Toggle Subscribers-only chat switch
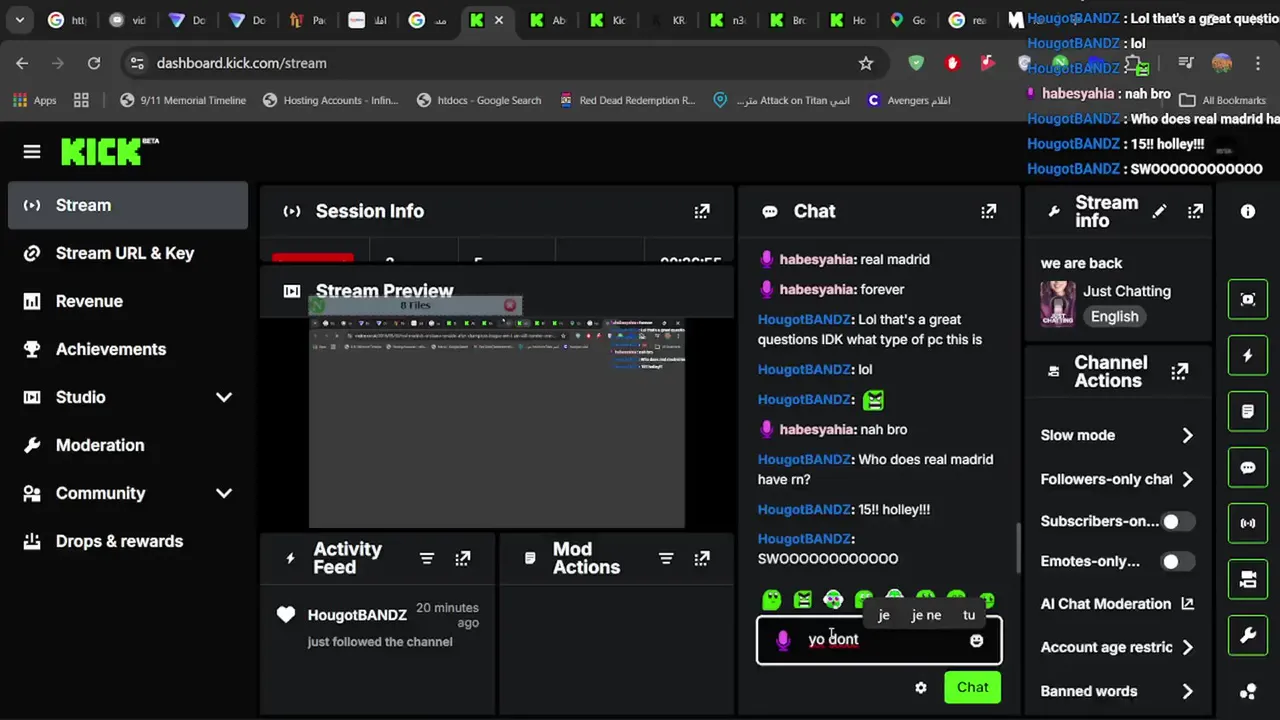This screenshot has height=720, width=1280. tap(1177, 521)
